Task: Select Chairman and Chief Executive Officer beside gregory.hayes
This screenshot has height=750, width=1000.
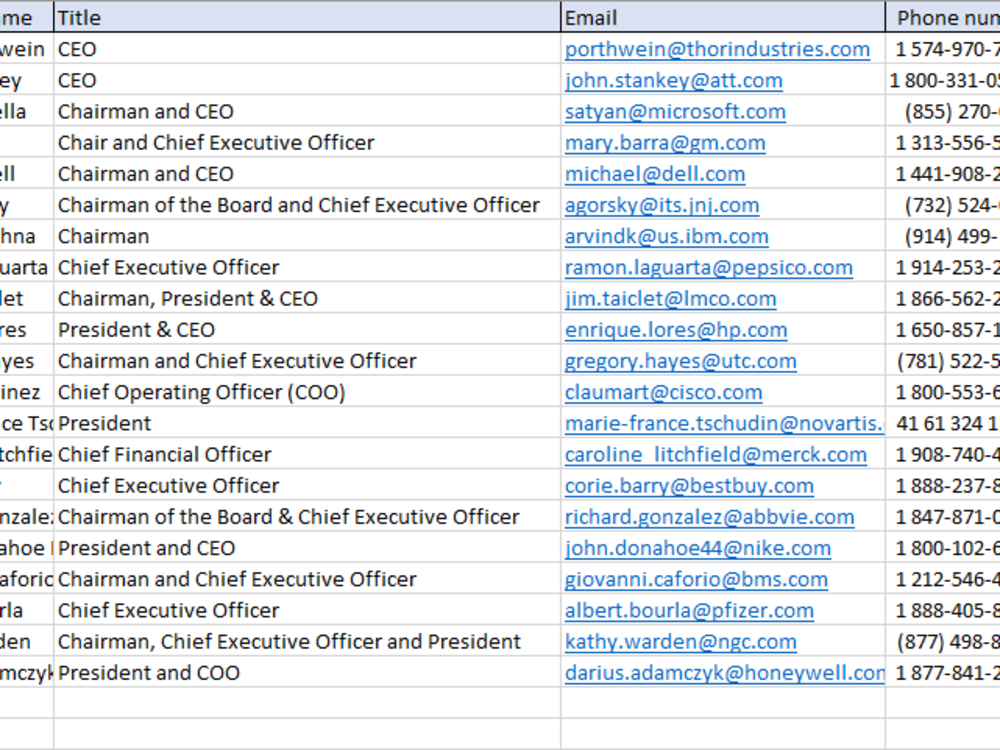Action: tap(307, 361)
